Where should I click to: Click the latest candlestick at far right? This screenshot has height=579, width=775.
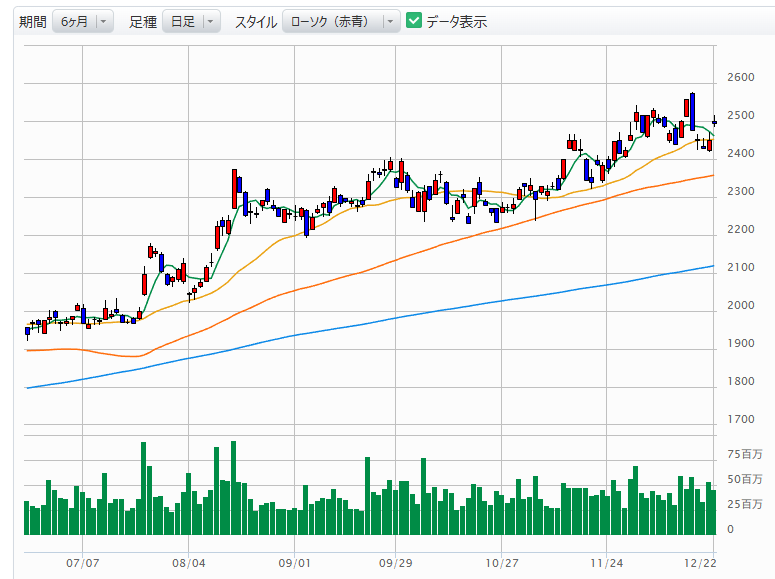714,121
